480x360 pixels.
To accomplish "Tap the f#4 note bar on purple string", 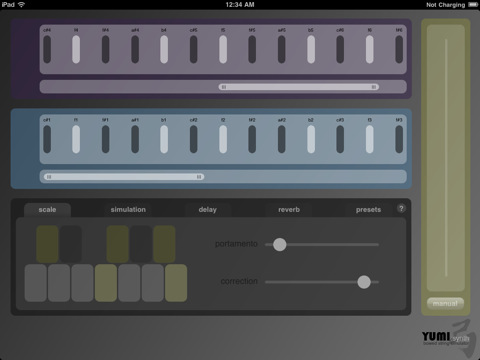I will tap(106, 49).
